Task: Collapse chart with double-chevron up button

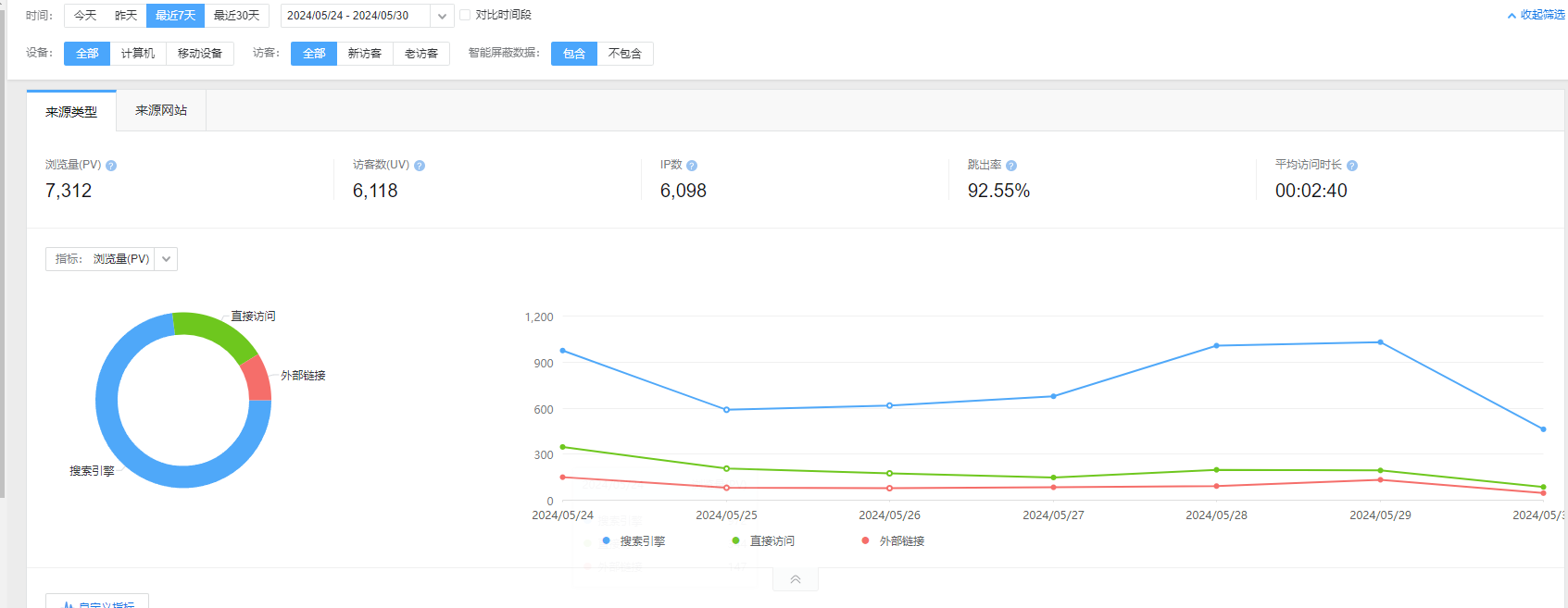Action: (x=795, y=579)
